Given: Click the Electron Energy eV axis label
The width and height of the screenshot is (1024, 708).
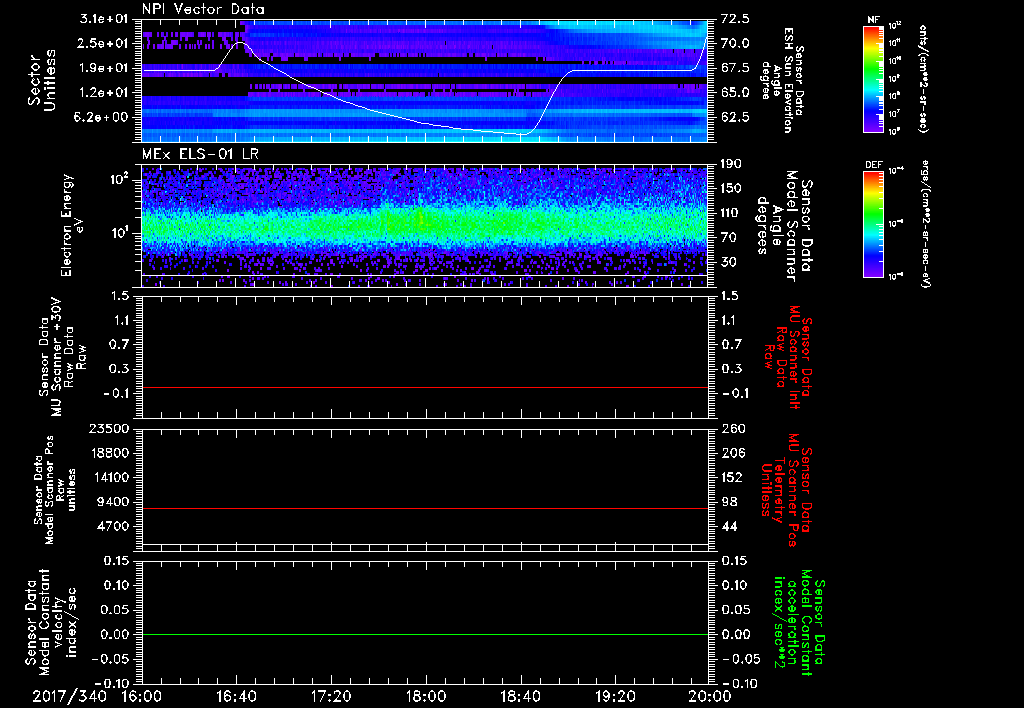Looking at the screenshot, I should [73, 225].
